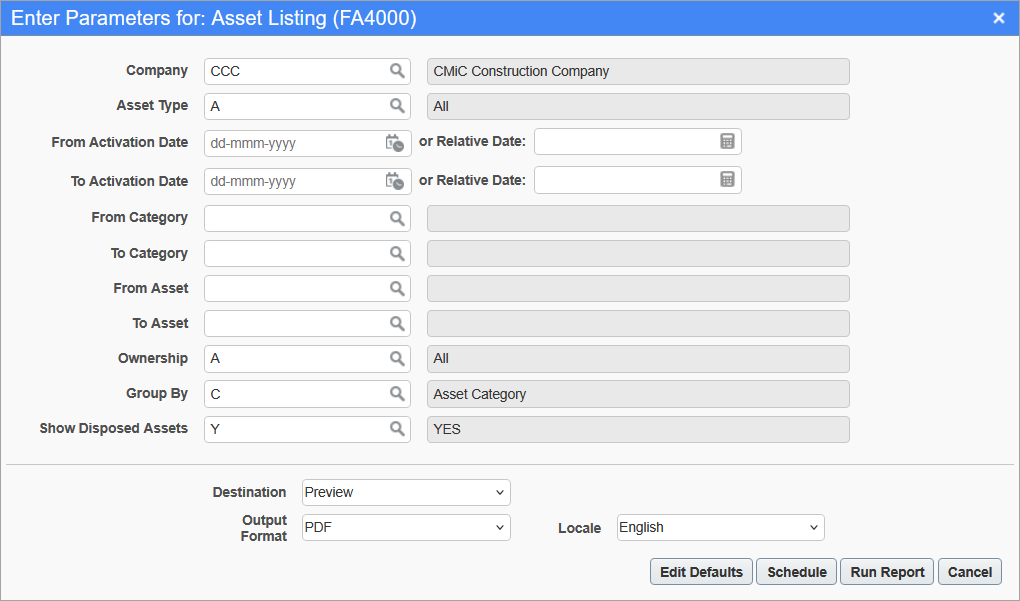
Task: Open Company lookup search icon
Action: (397, 71)
